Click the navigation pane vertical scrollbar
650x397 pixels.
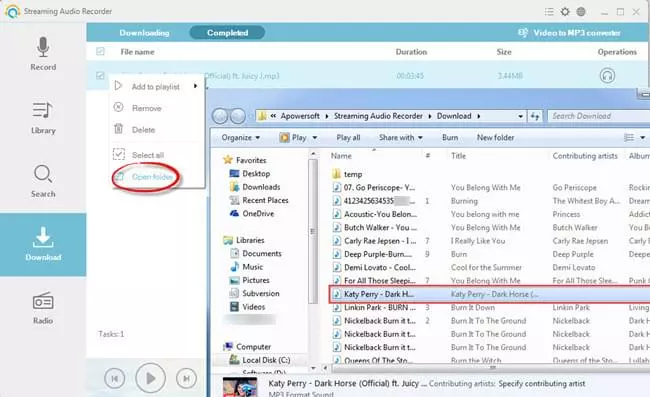click(313, 232)
